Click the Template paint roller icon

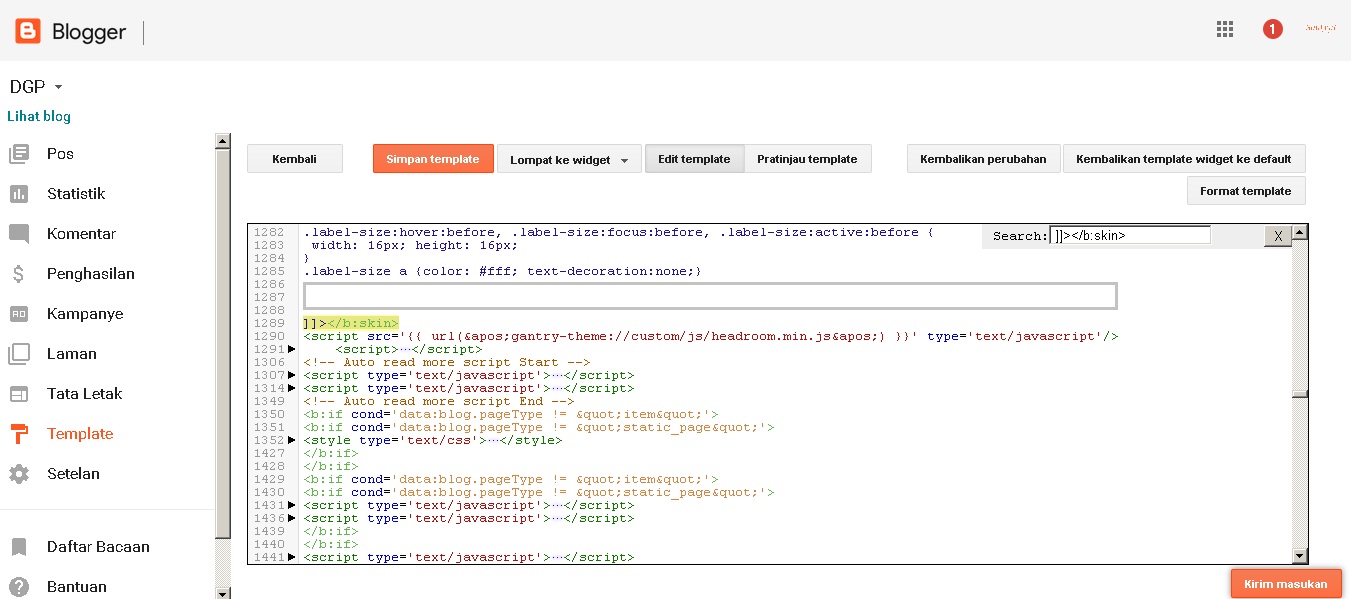(x=19, y=434)
